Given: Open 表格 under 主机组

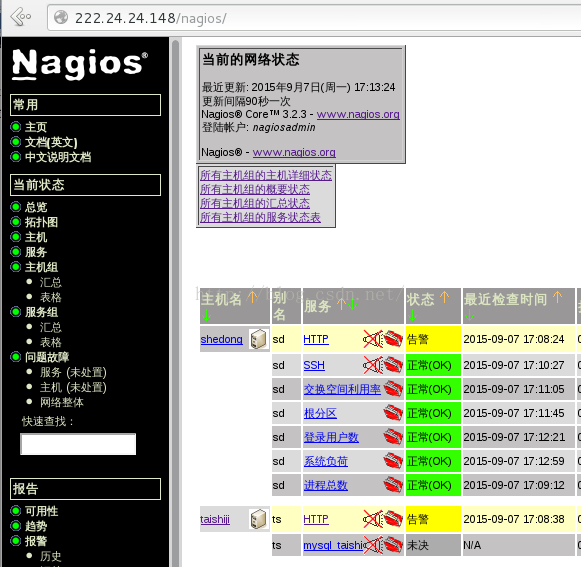Looking at the screenshot, I should pos(51,297).
